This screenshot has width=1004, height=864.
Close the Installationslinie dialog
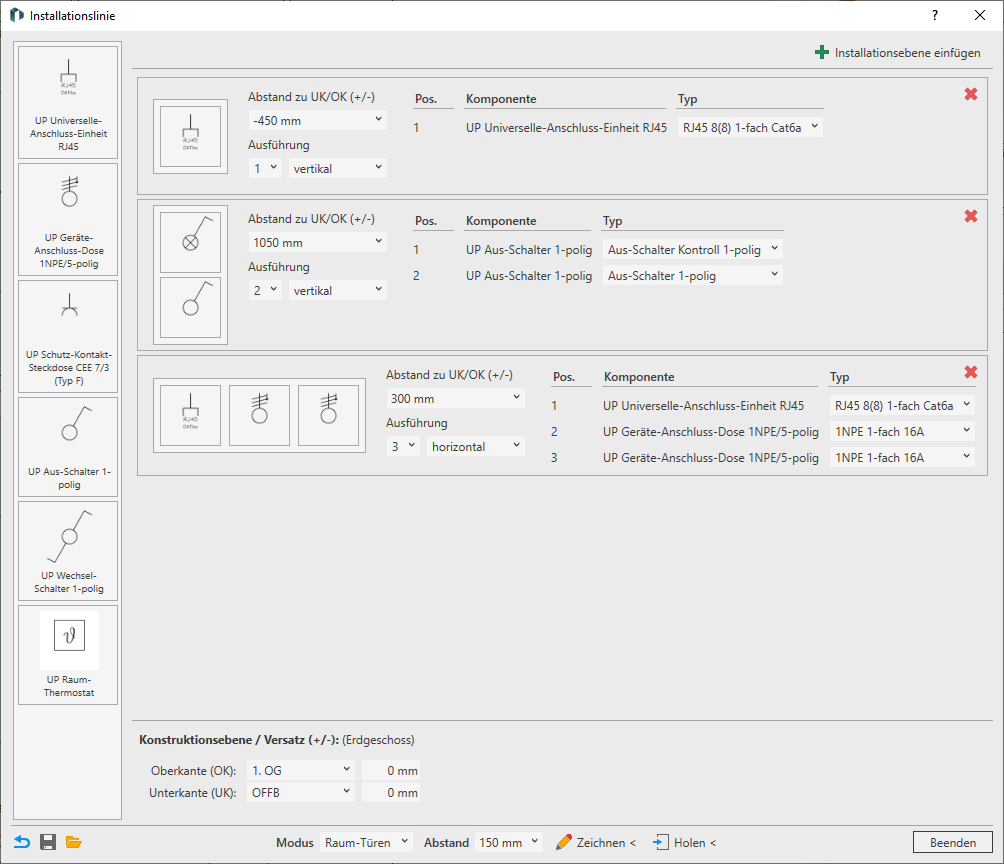980,15
